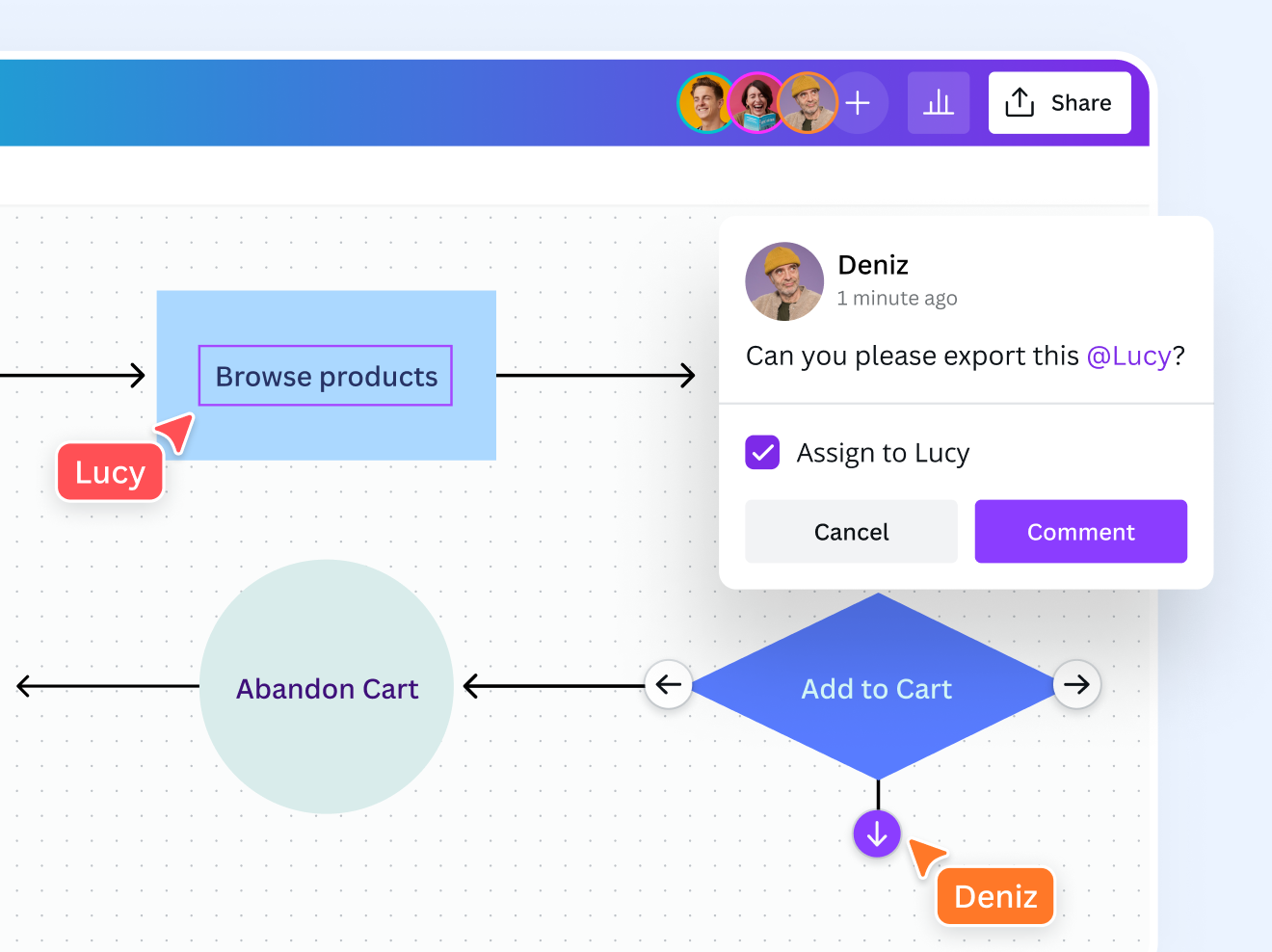Click the Browse products text box
Viewport: 1272px width, 952px height.
[x=326, y=376]
